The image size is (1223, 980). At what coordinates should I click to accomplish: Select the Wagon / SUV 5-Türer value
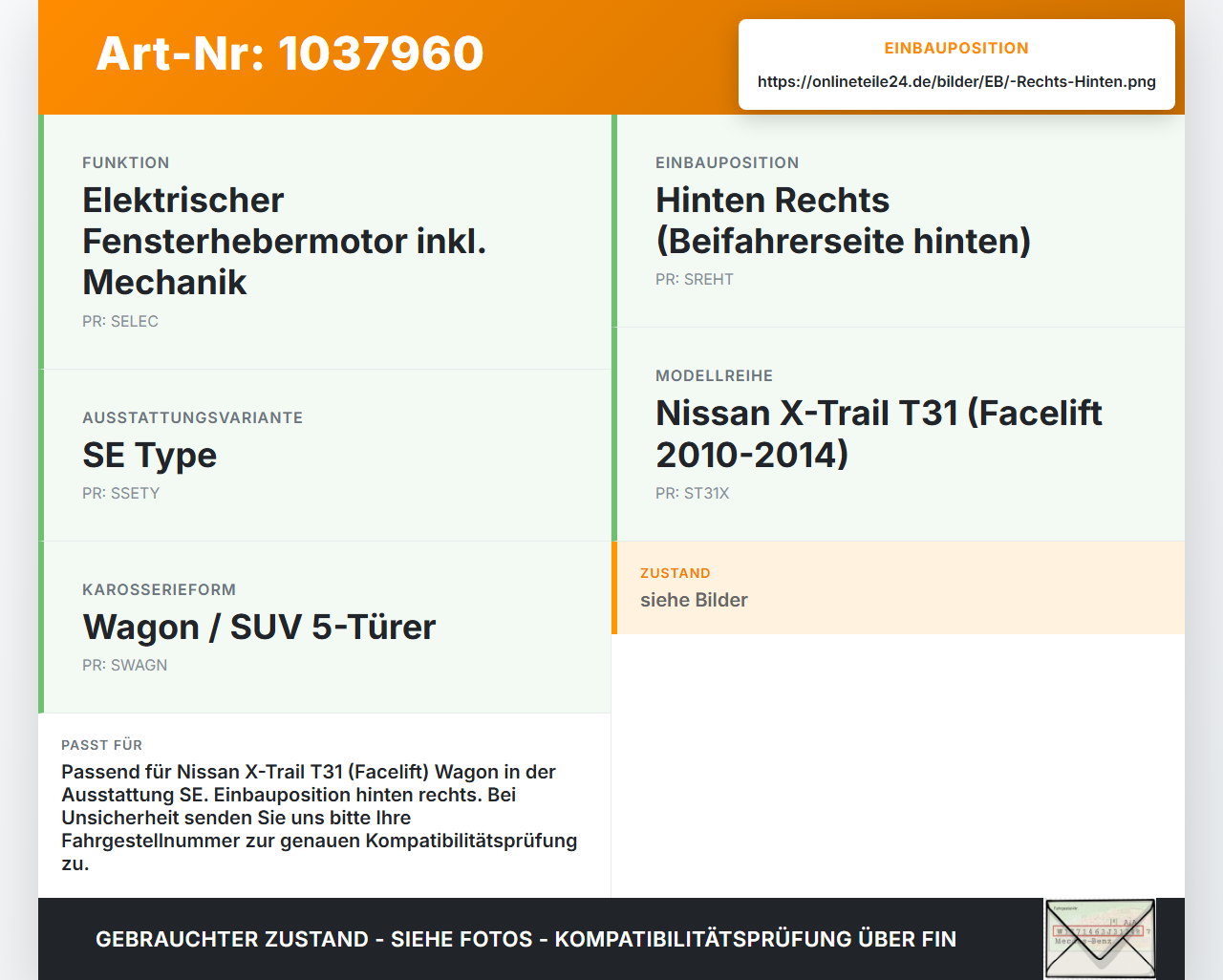pyautogui.click(x=260, y=628)
